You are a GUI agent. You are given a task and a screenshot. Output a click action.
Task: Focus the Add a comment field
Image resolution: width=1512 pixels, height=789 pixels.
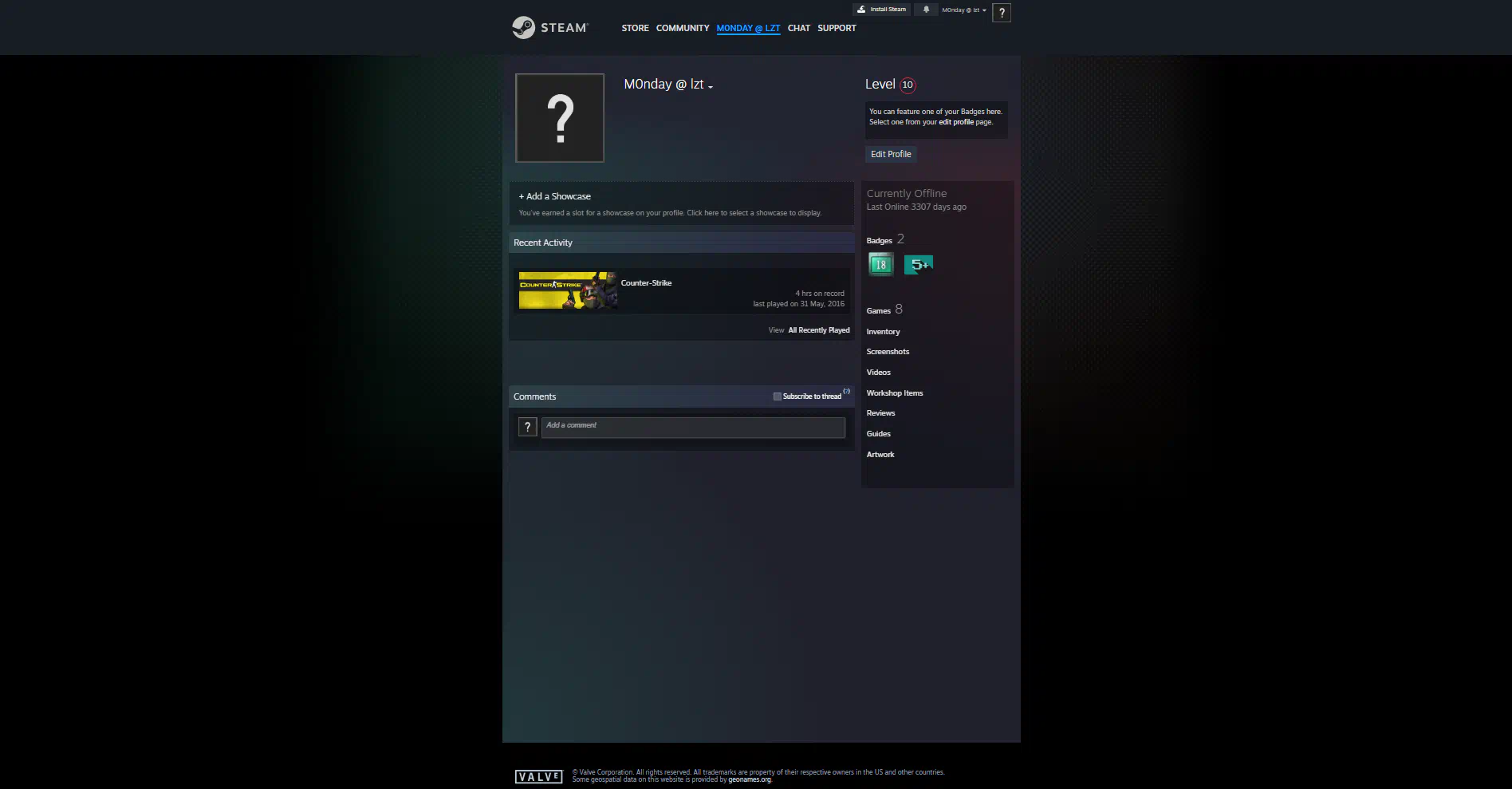[x=693, y=428]
